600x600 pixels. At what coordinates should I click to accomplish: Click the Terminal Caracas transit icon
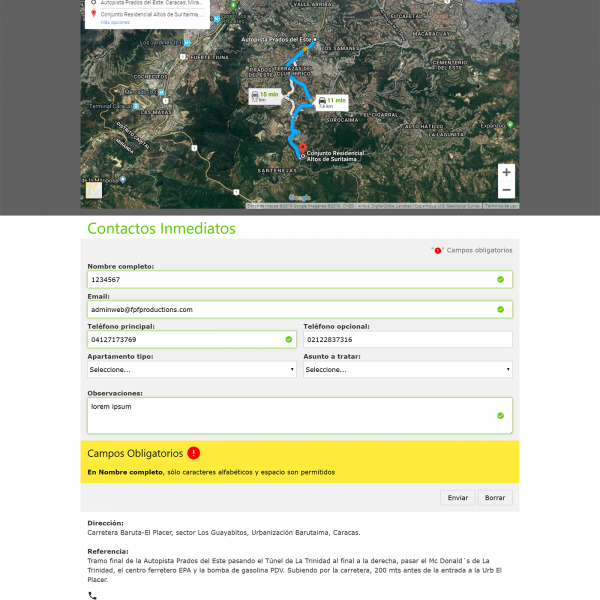tap(136, 106)
